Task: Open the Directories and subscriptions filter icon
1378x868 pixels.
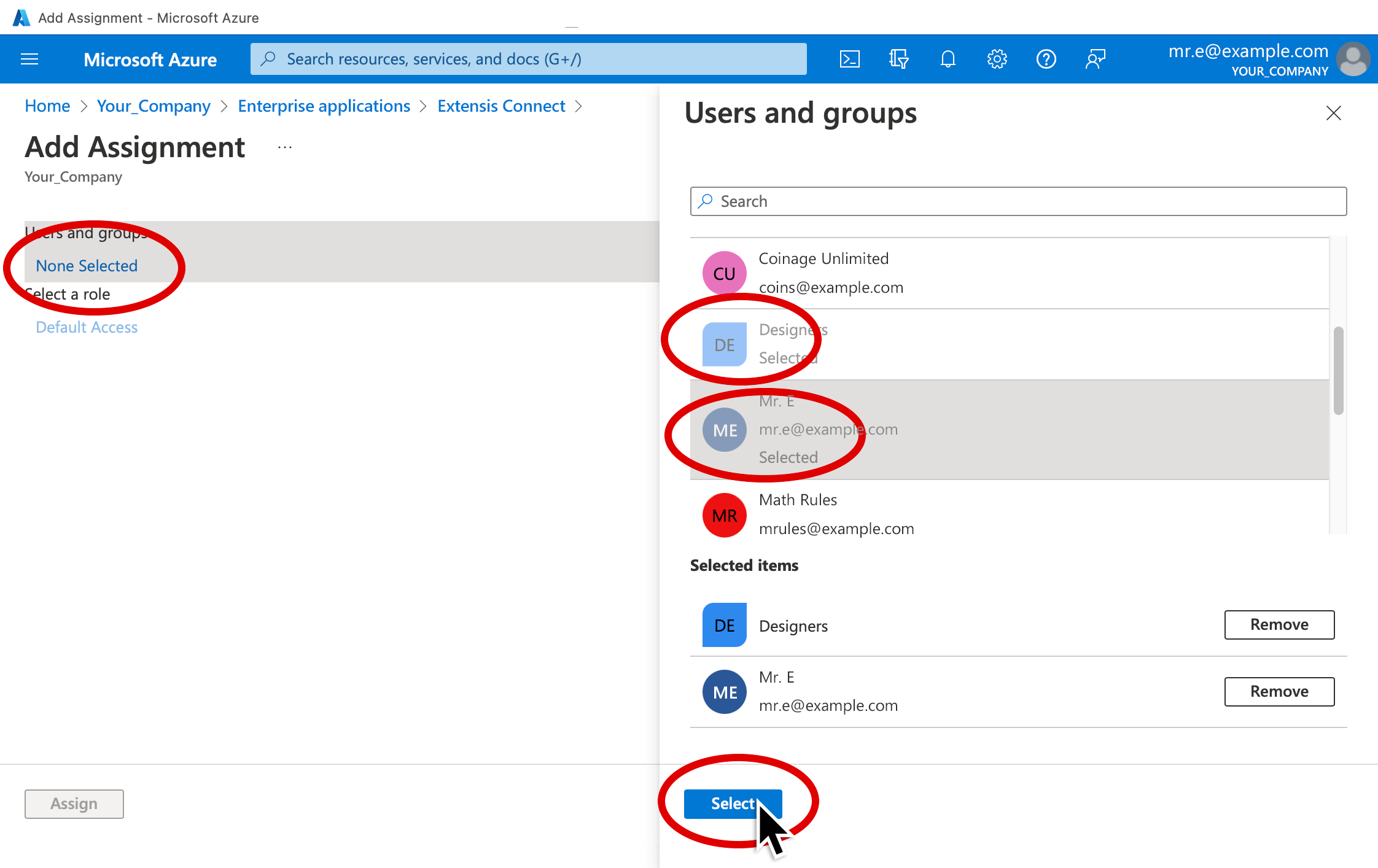Action: pyautogui.click(x=898, y=59)
